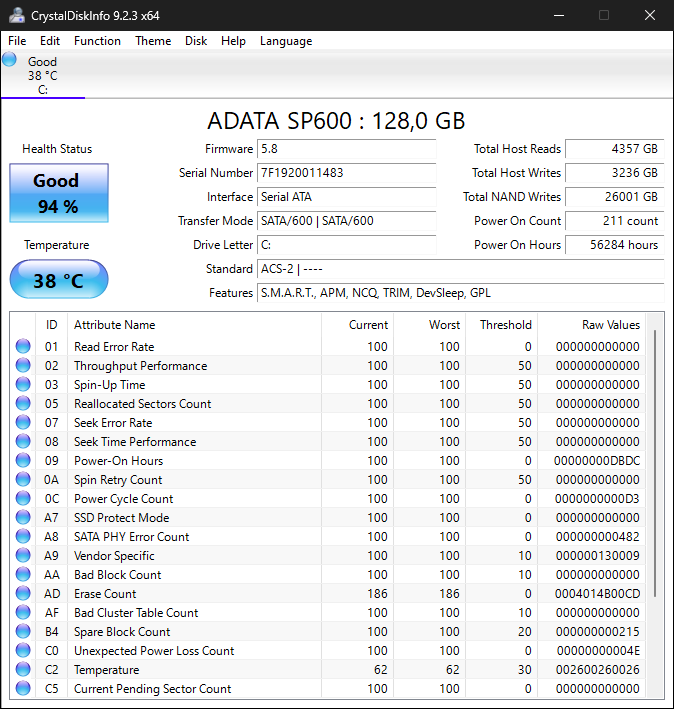
Task: Open the Theme menu
Action: click(x=153, y=41)
